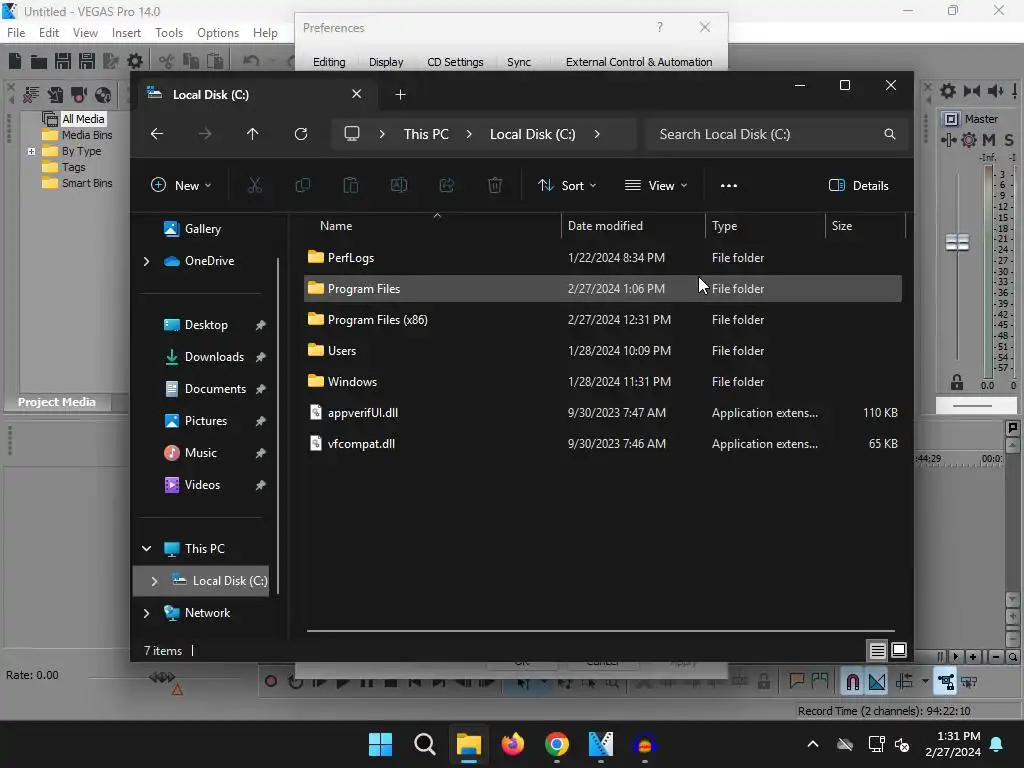Click the VEGAS undo arrow
Image resolution: width=1024 pixels, height=768 pixels.
[251, 61]
